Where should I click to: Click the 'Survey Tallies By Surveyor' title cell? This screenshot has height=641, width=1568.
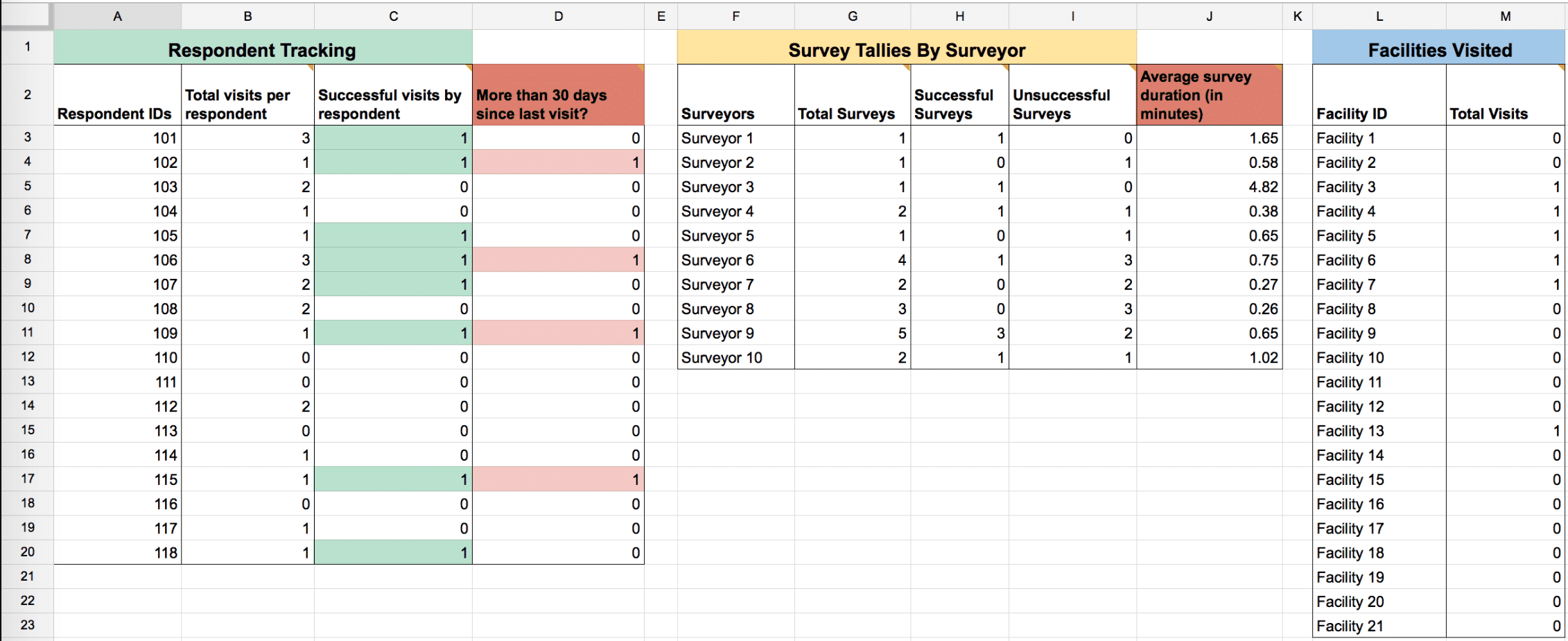coord(907,48)
